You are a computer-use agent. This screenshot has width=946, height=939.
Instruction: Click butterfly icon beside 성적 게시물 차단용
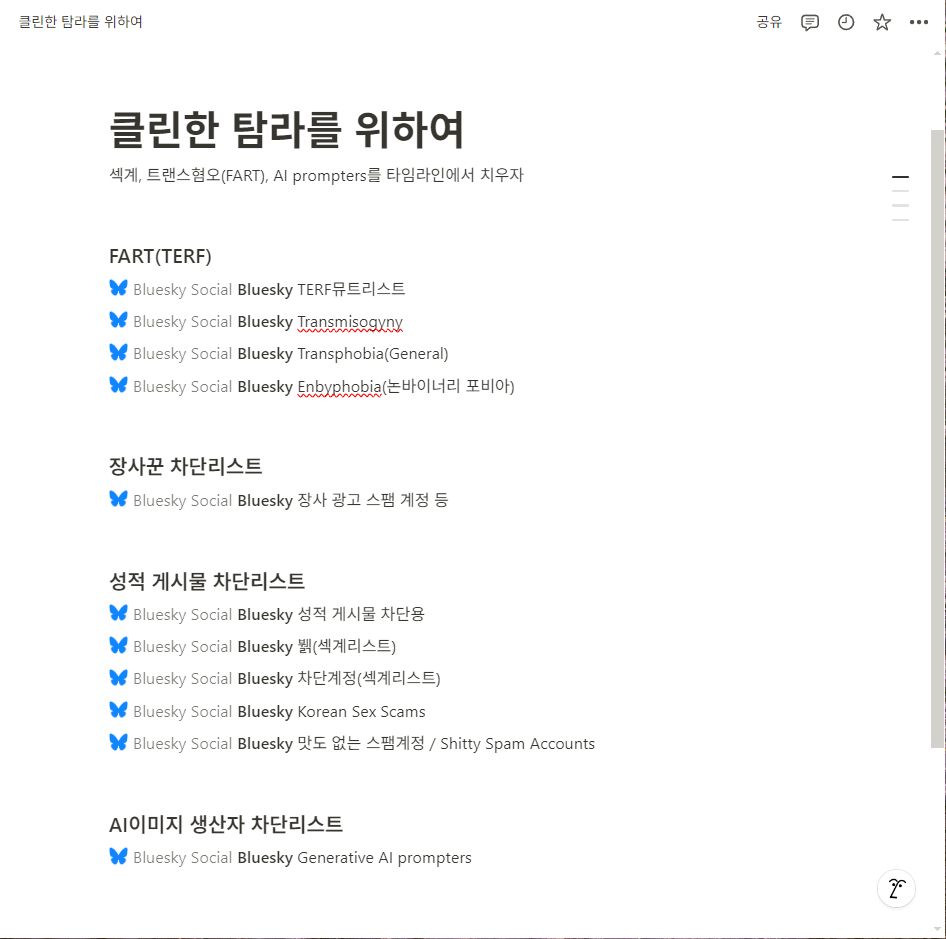118,613
